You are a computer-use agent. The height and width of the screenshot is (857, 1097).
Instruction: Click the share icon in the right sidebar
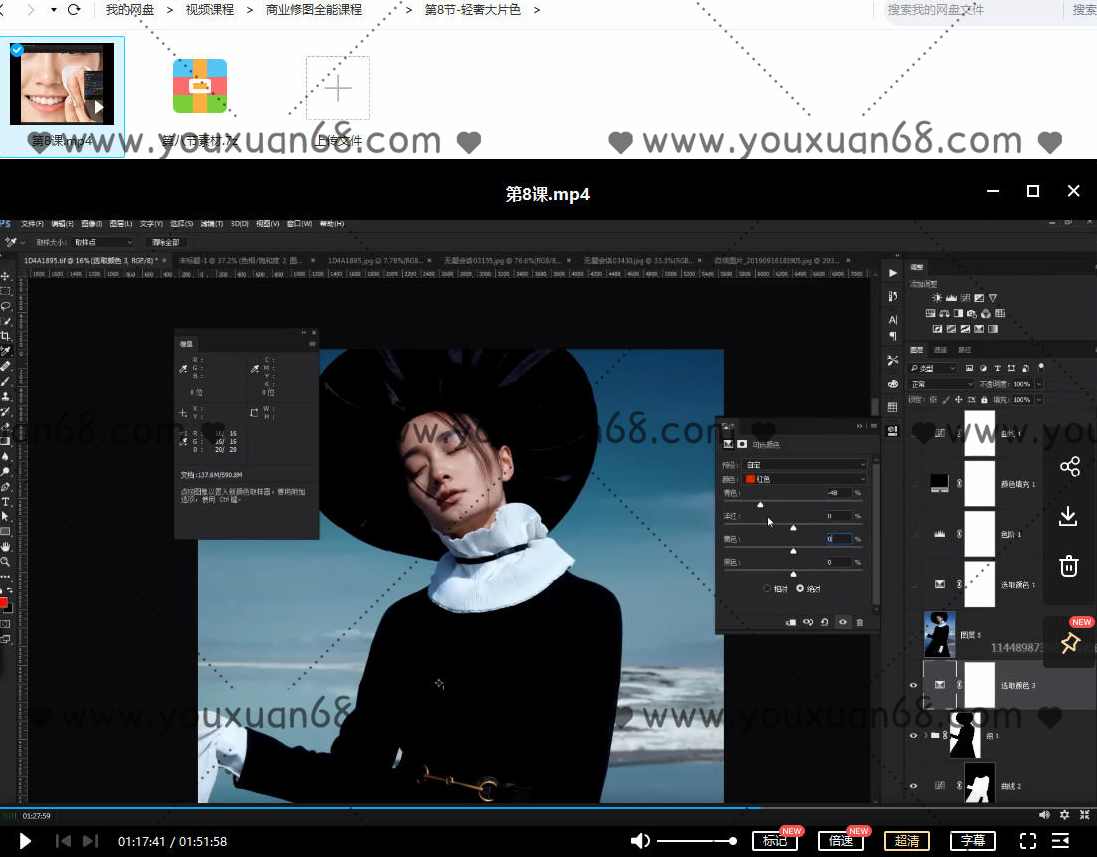1069,466
